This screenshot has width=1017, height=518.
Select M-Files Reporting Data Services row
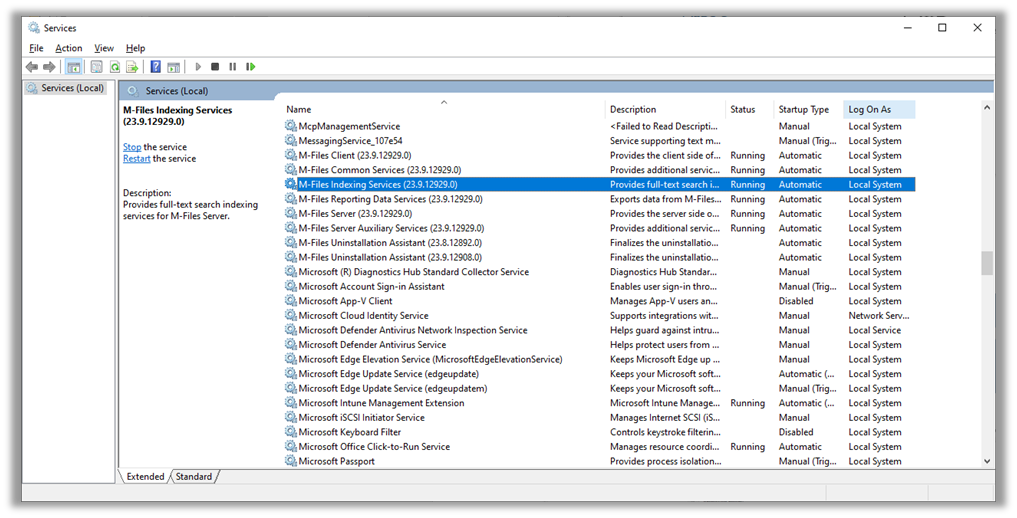click(599, 199)
